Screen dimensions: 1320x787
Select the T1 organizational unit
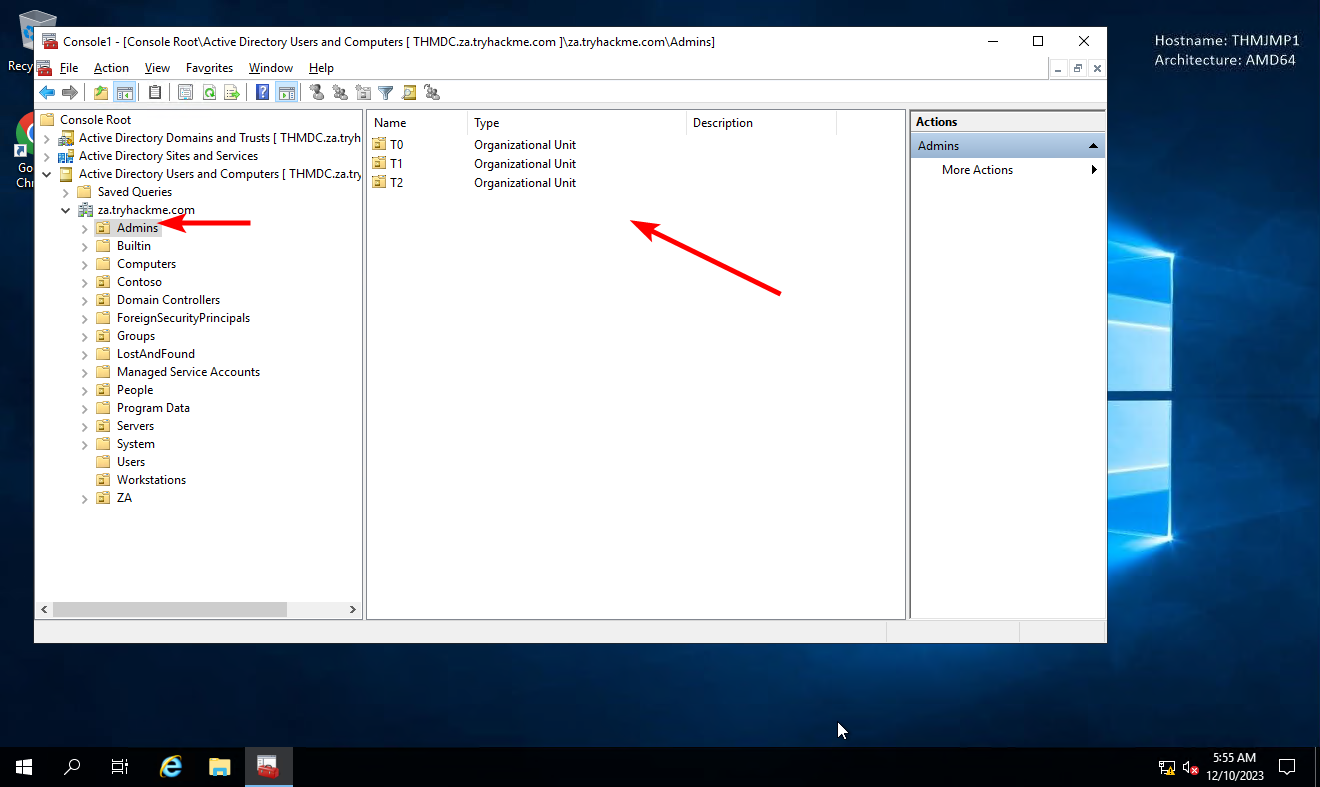tap(388, 164)
